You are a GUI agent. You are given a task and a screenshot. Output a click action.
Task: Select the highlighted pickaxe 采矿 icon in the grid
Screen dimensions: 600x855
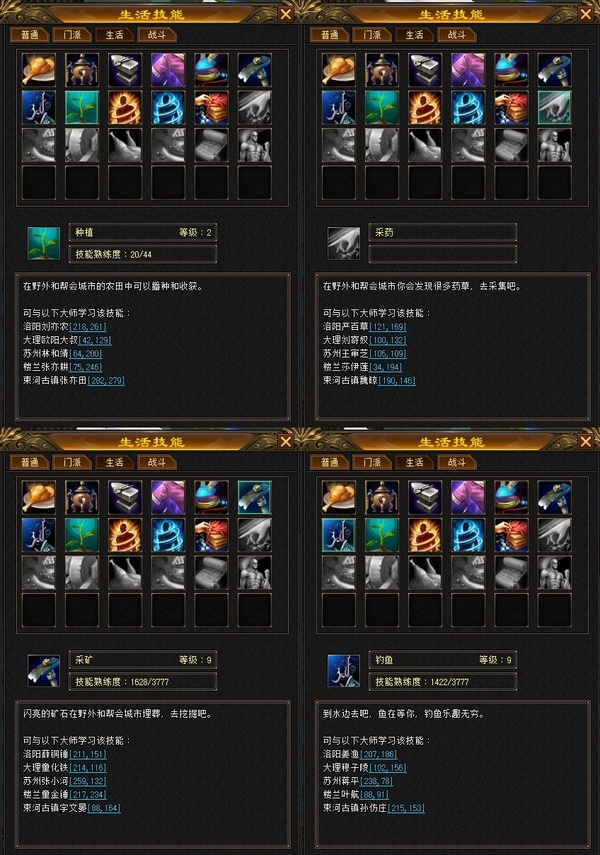pyautogui.click(x=254, y=497)
